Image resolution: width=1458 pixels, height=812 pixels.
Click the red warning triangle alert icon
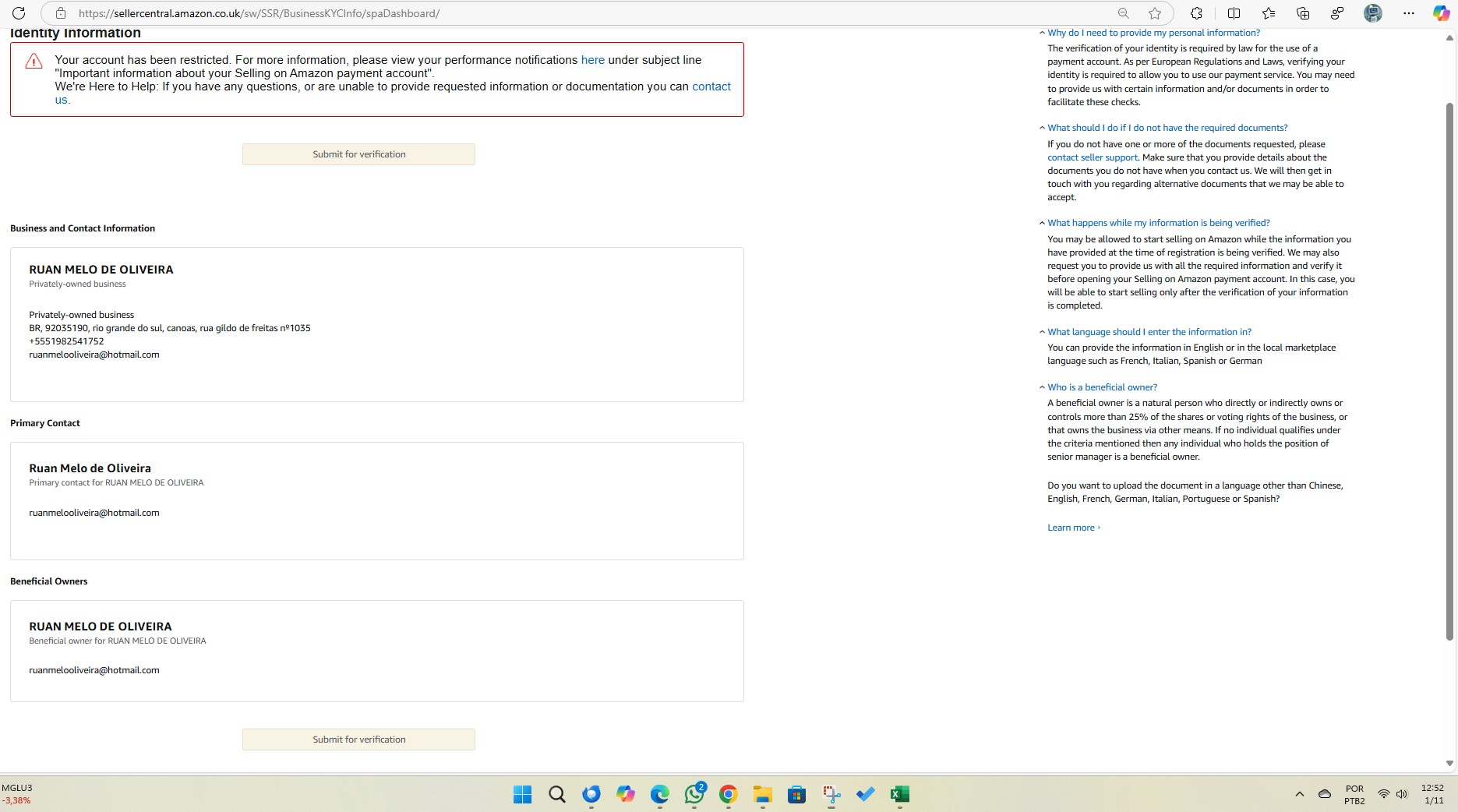34,62
